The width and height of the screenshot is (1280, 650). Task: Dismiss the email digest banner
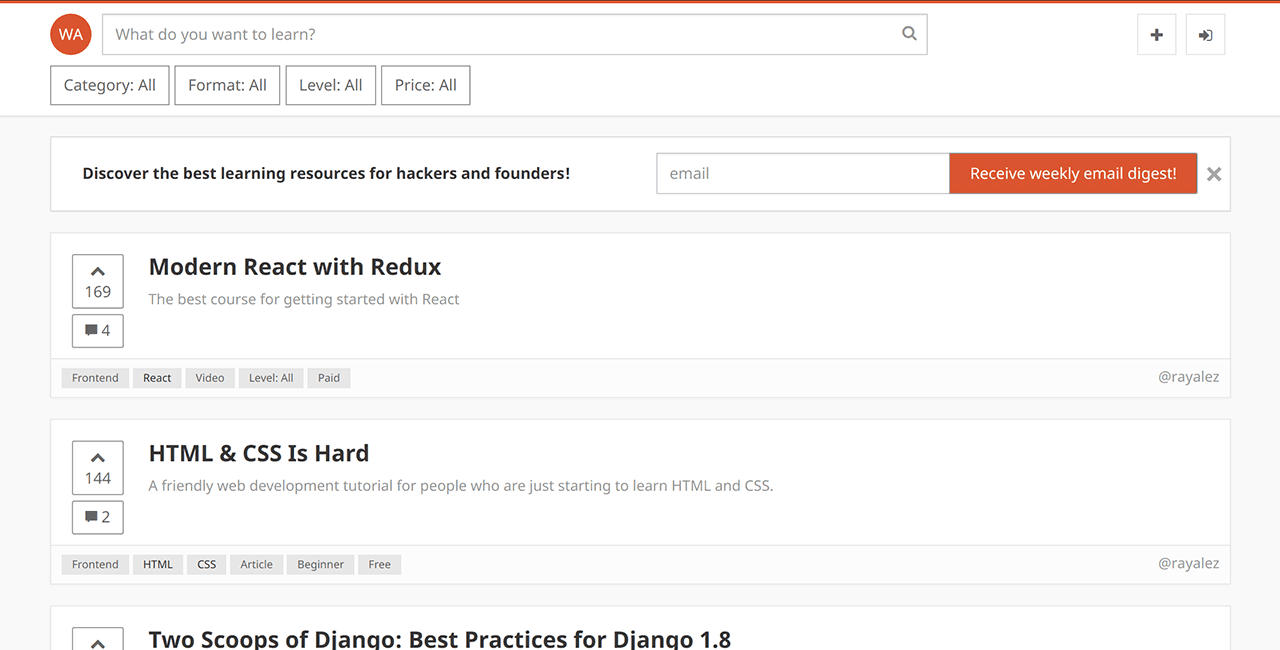[x=1214, y=174]
